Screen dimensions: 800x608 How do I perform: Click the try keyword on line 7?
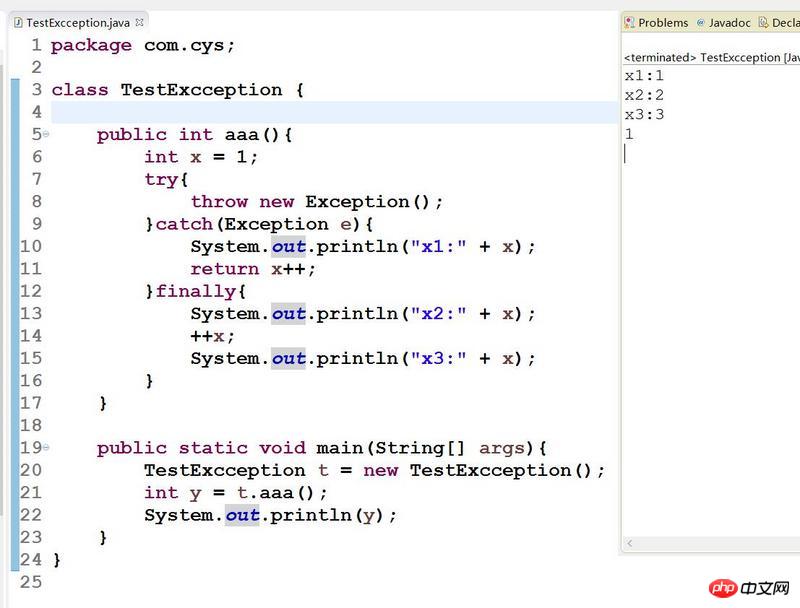(161, 180)
